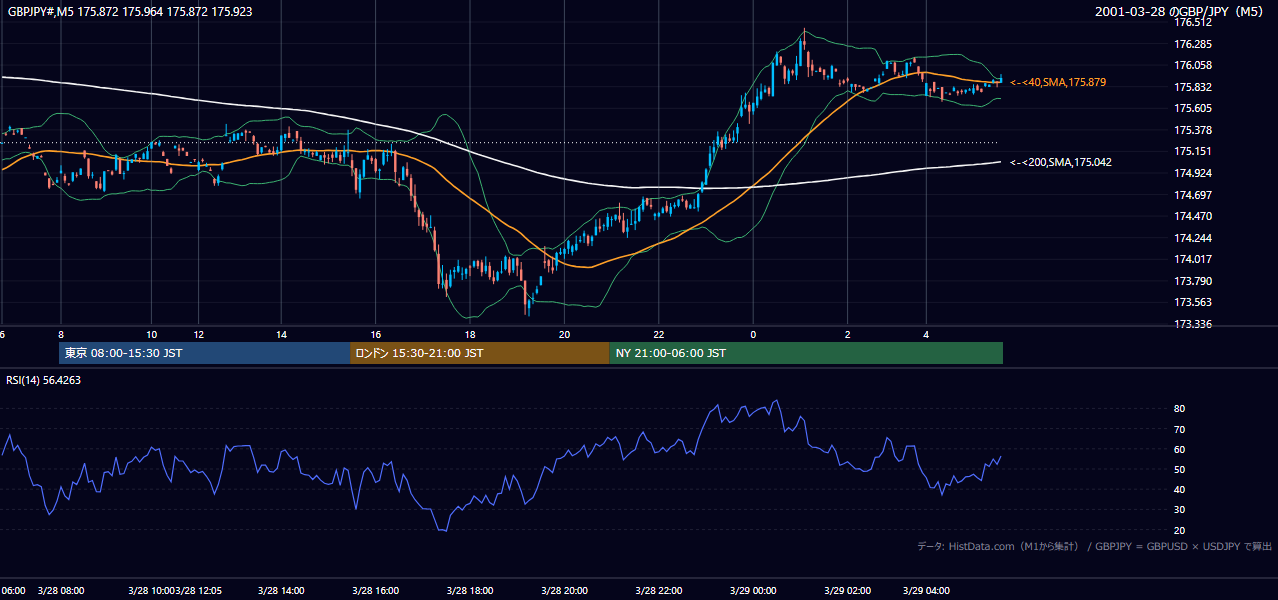The image size is (1278, 600).
Task: Click price axis value 174.017
Action: tap(1192, 259)
